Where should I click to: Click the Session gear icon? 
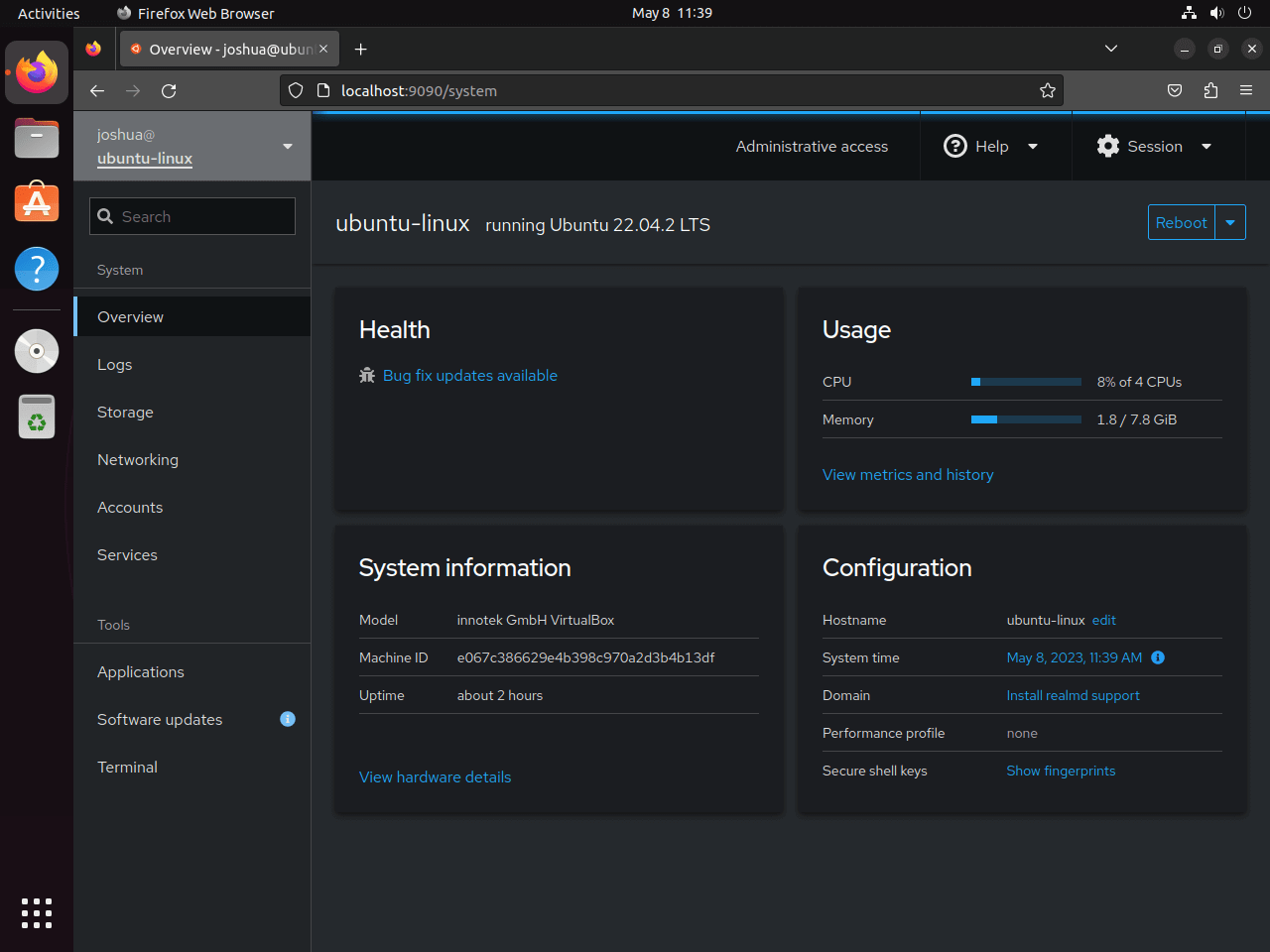pyautogui.click(x=1107, y=146)
